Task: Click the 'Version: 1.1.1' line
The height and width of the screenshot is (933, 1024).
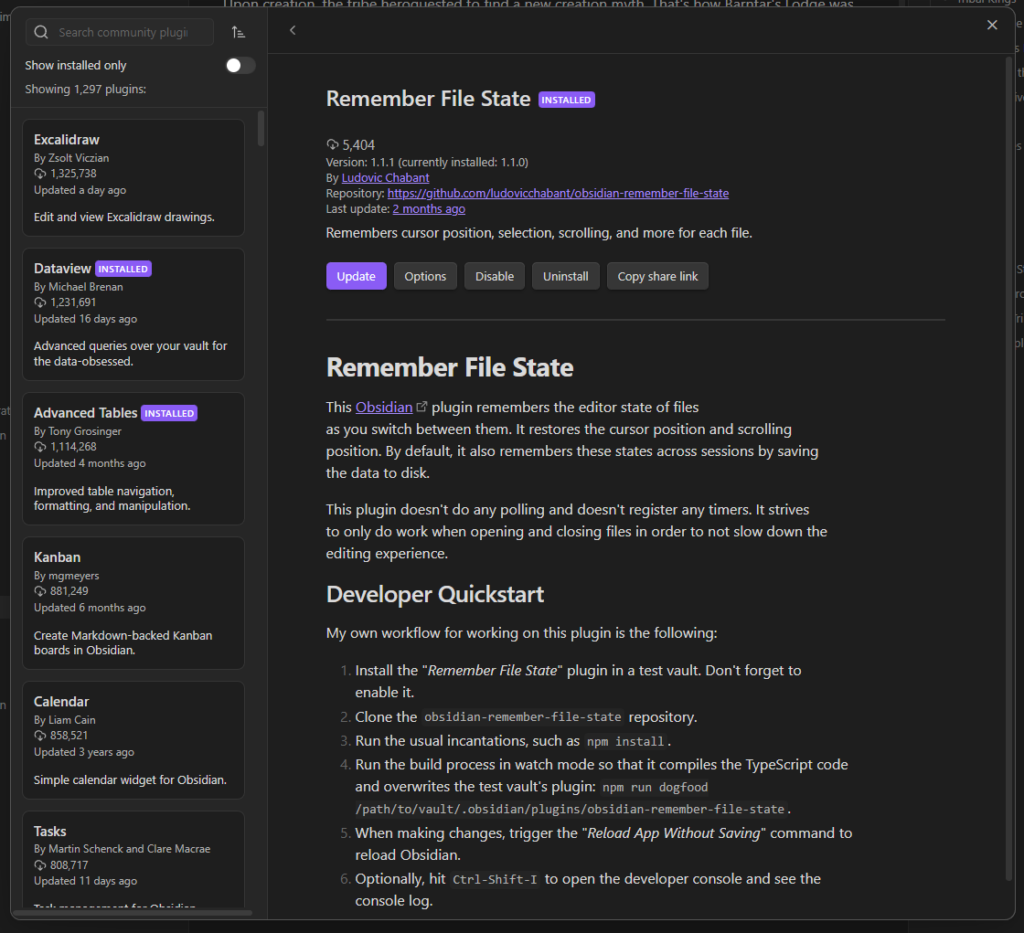Action: 427,162
